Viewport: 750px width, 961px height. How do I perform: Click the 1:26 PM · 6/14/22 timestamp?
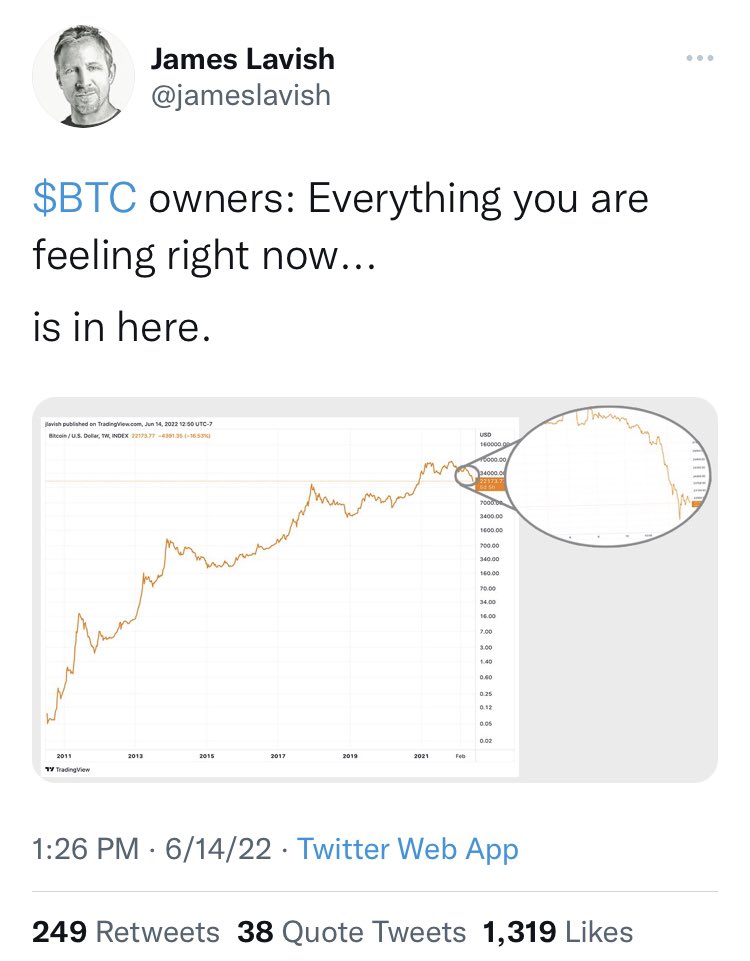click(x=152, y=849)
